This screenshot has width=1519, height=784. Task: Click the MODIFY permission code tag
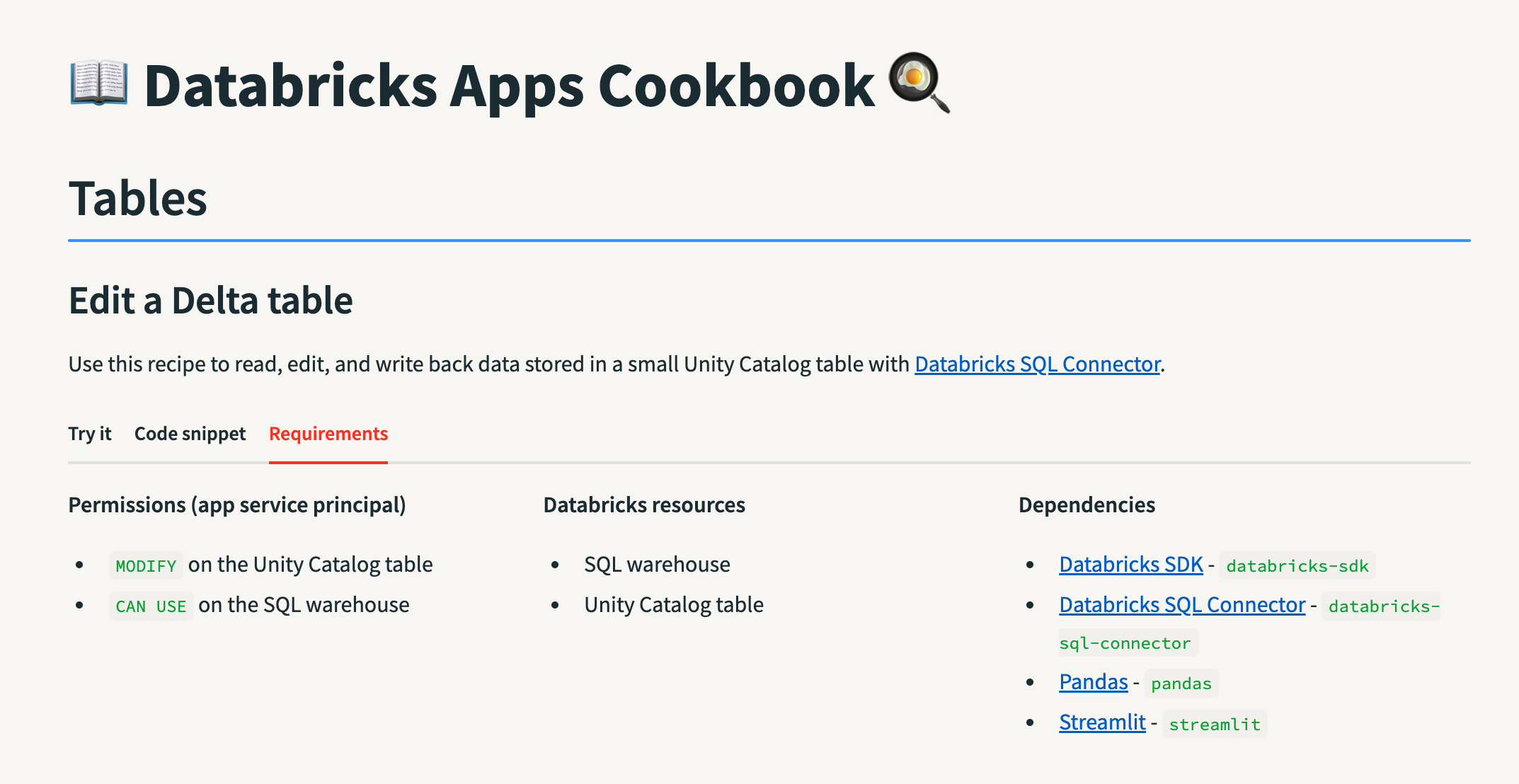point(146,565)
